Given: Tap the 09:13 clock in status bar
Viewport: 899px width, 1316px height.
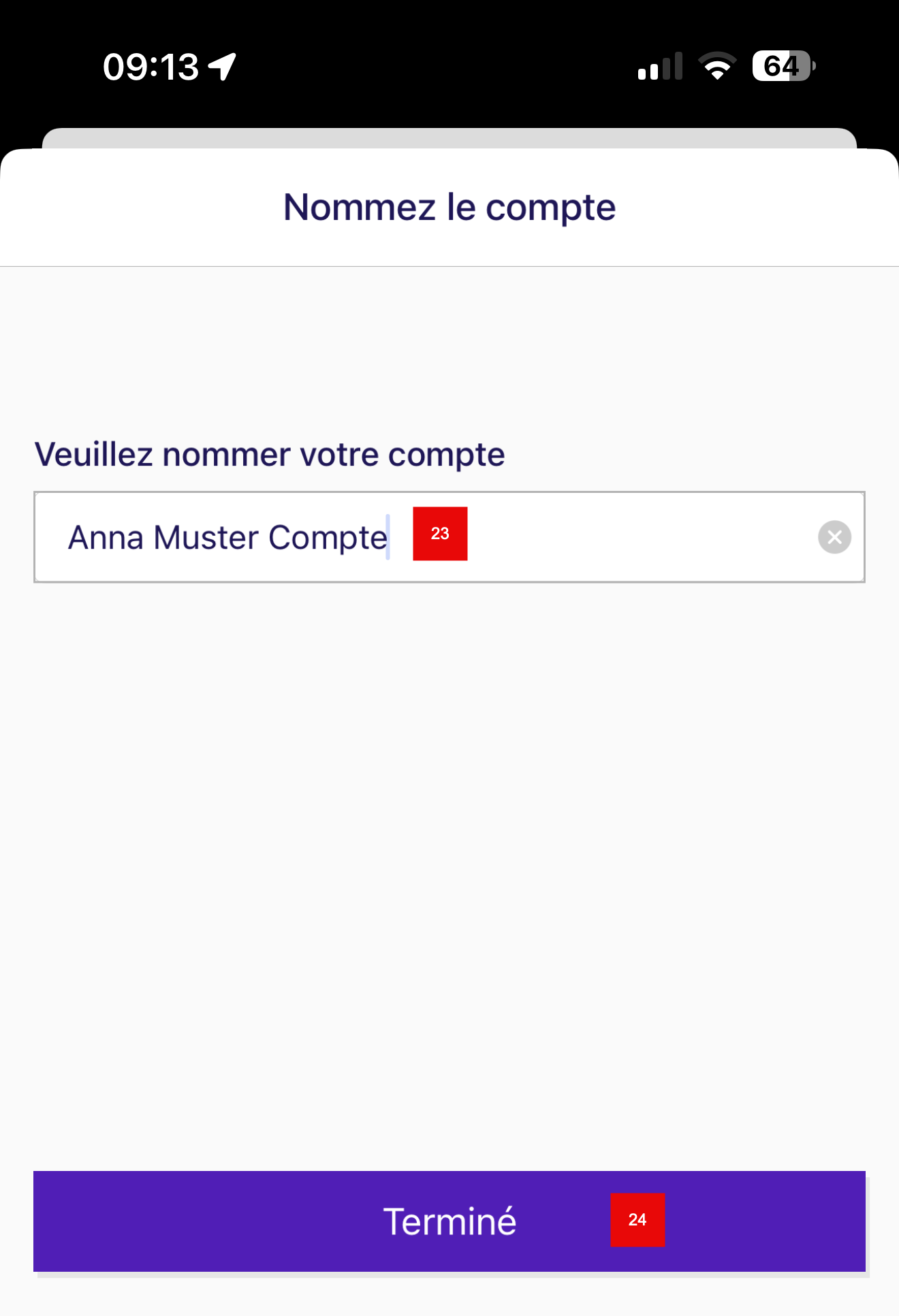Looking at the screenshot, I should 151,67.
